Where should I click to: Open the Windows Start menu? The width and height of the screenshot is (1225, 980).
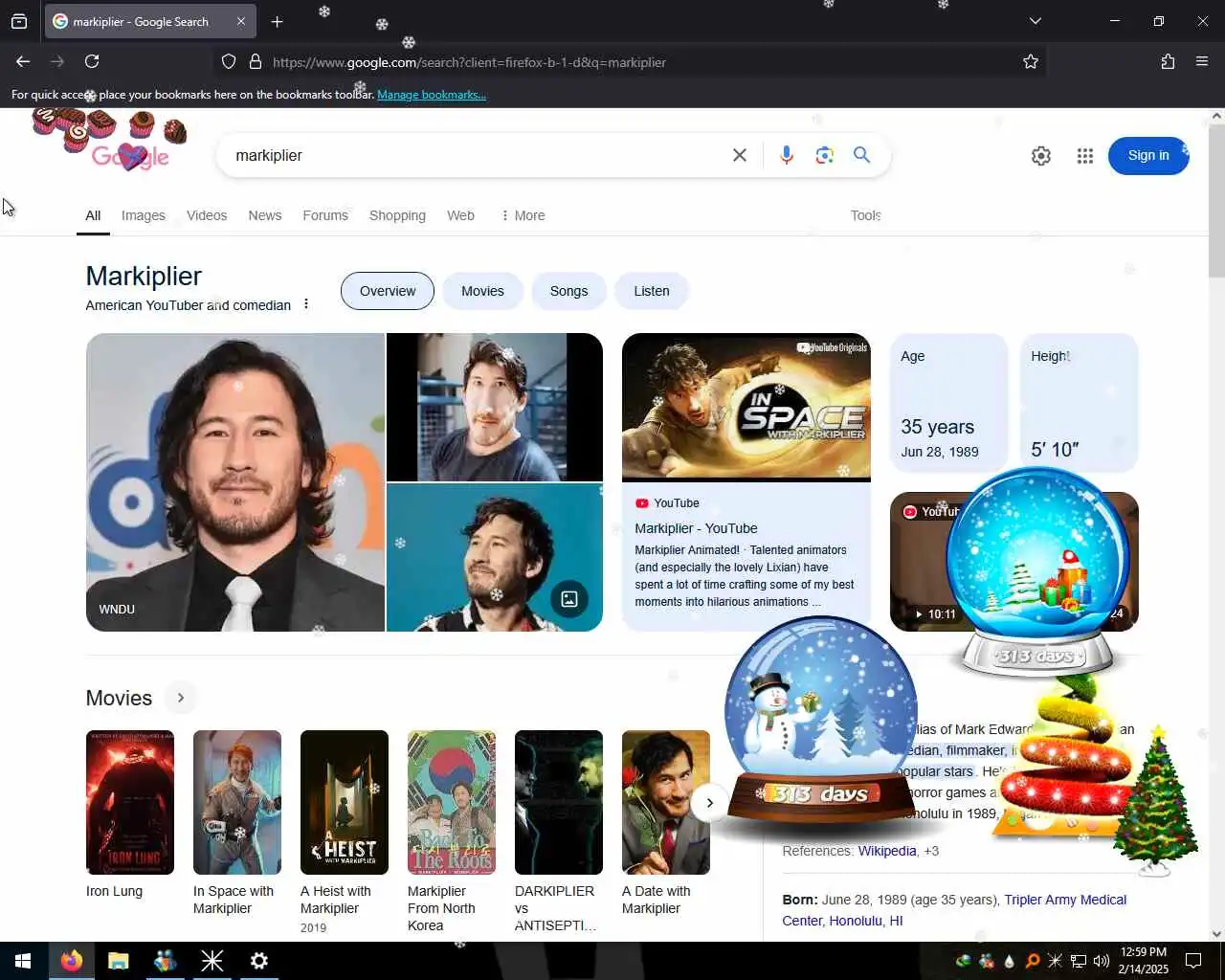tap(23, 961)
